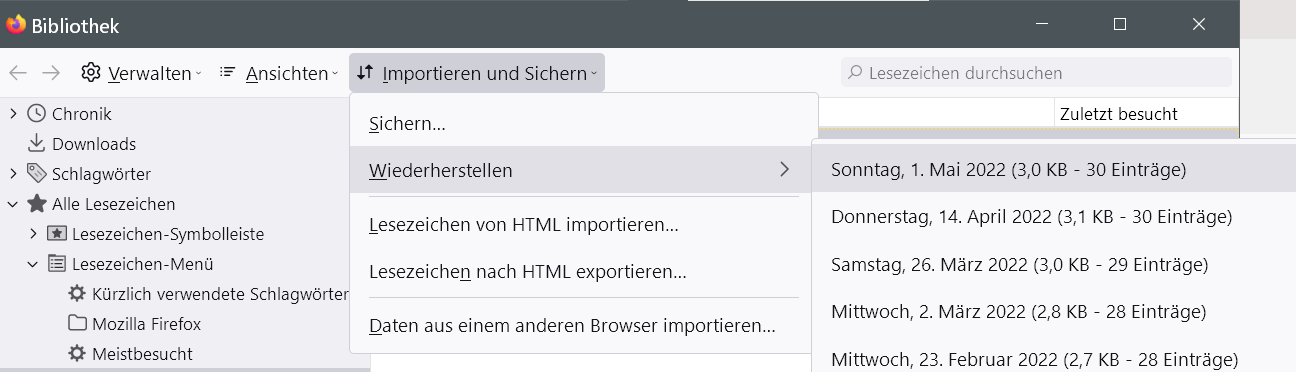Expand the Chronik tree node
The width and height of the screenshot is (1296, 372).
coord(13,114)
